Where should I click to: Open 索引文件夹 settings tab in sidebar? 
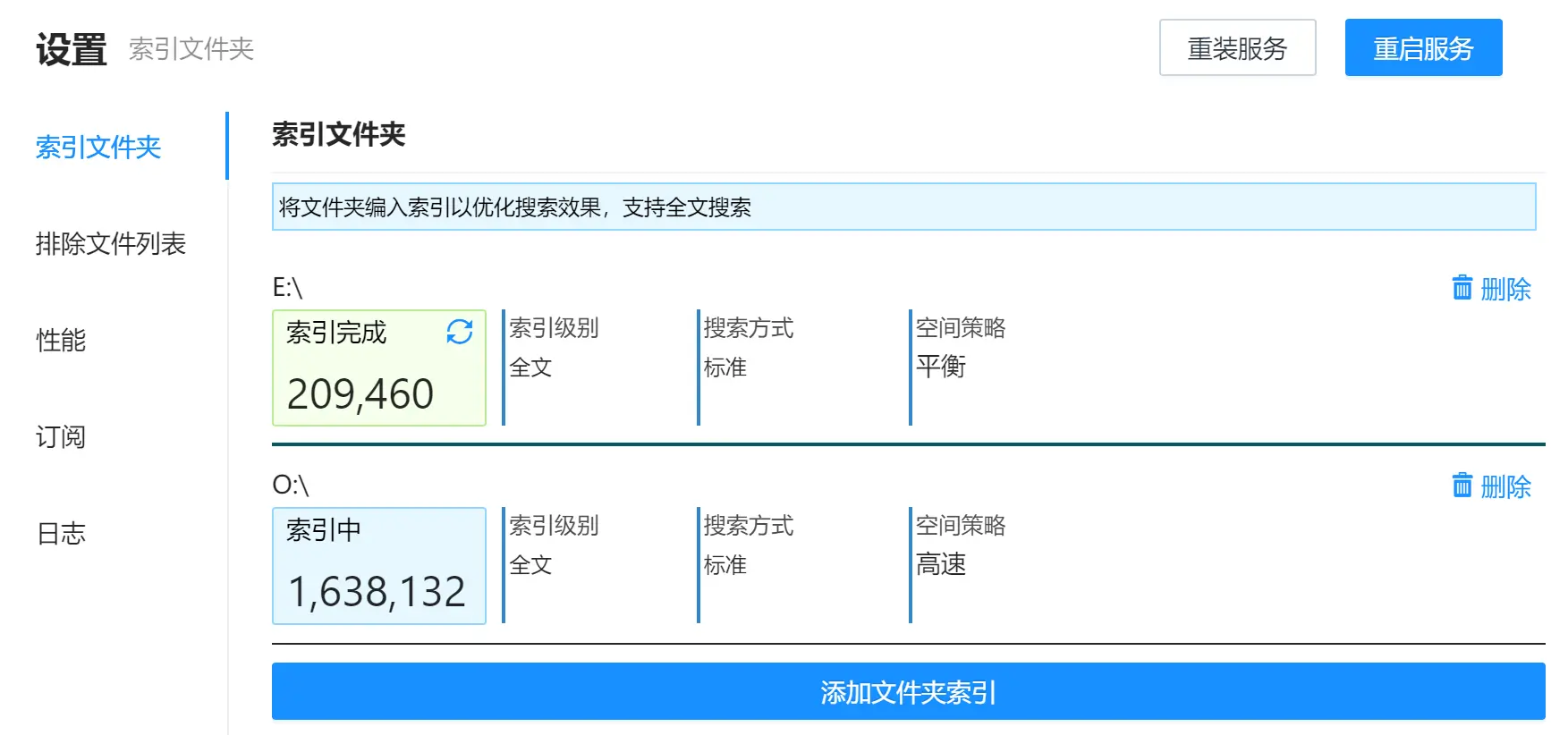pyautogui.click(x=98, y=147)
